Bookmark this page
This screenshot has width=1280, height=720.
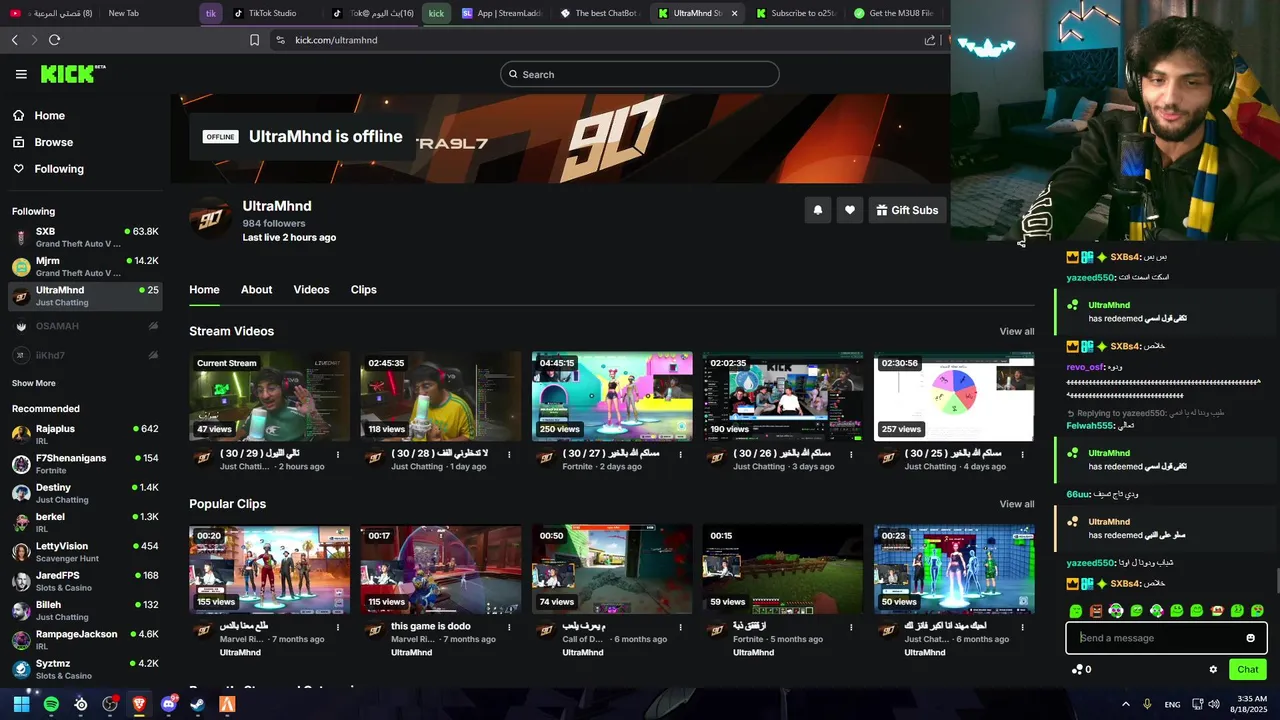(x=254, y=40)
